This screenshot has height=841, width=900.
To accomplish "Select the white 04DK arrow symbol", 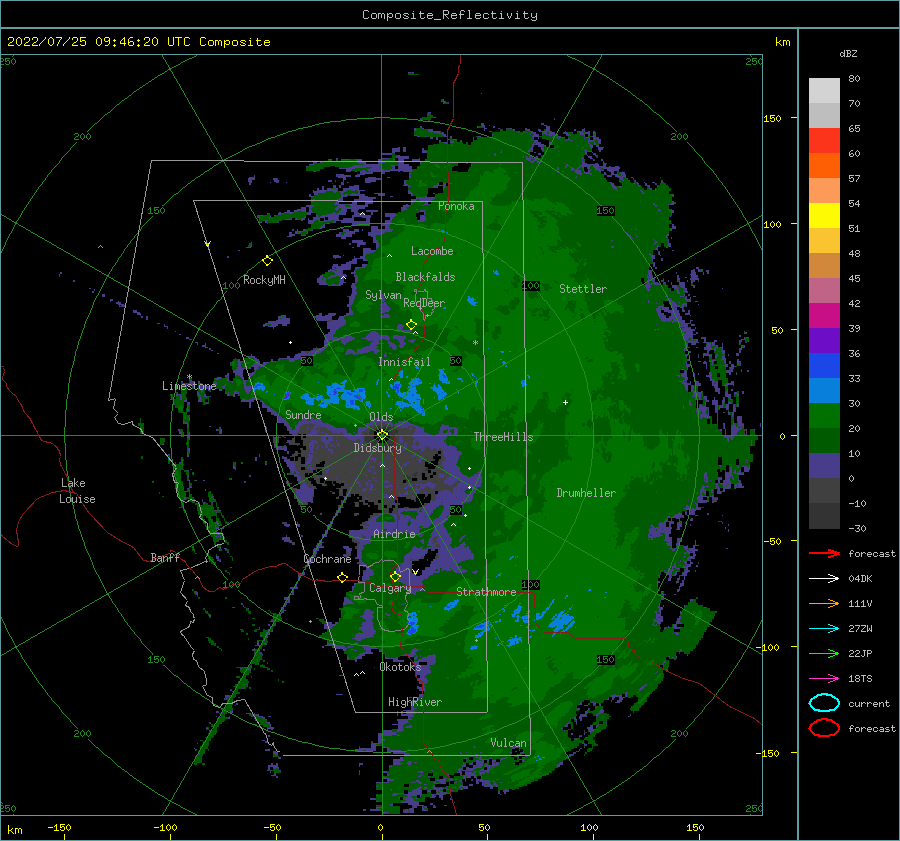I will (x=824, y=578).
